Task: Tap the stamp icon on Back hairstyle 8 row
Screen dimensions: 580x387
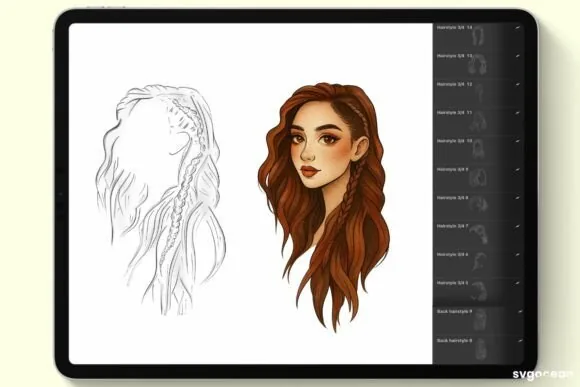Action: [520, 341]
